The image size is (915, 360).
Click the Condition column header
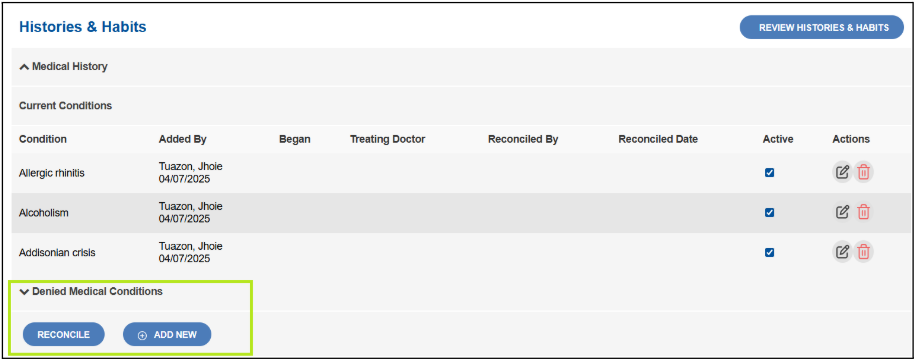pyautogui.click(x=43, y=139)
